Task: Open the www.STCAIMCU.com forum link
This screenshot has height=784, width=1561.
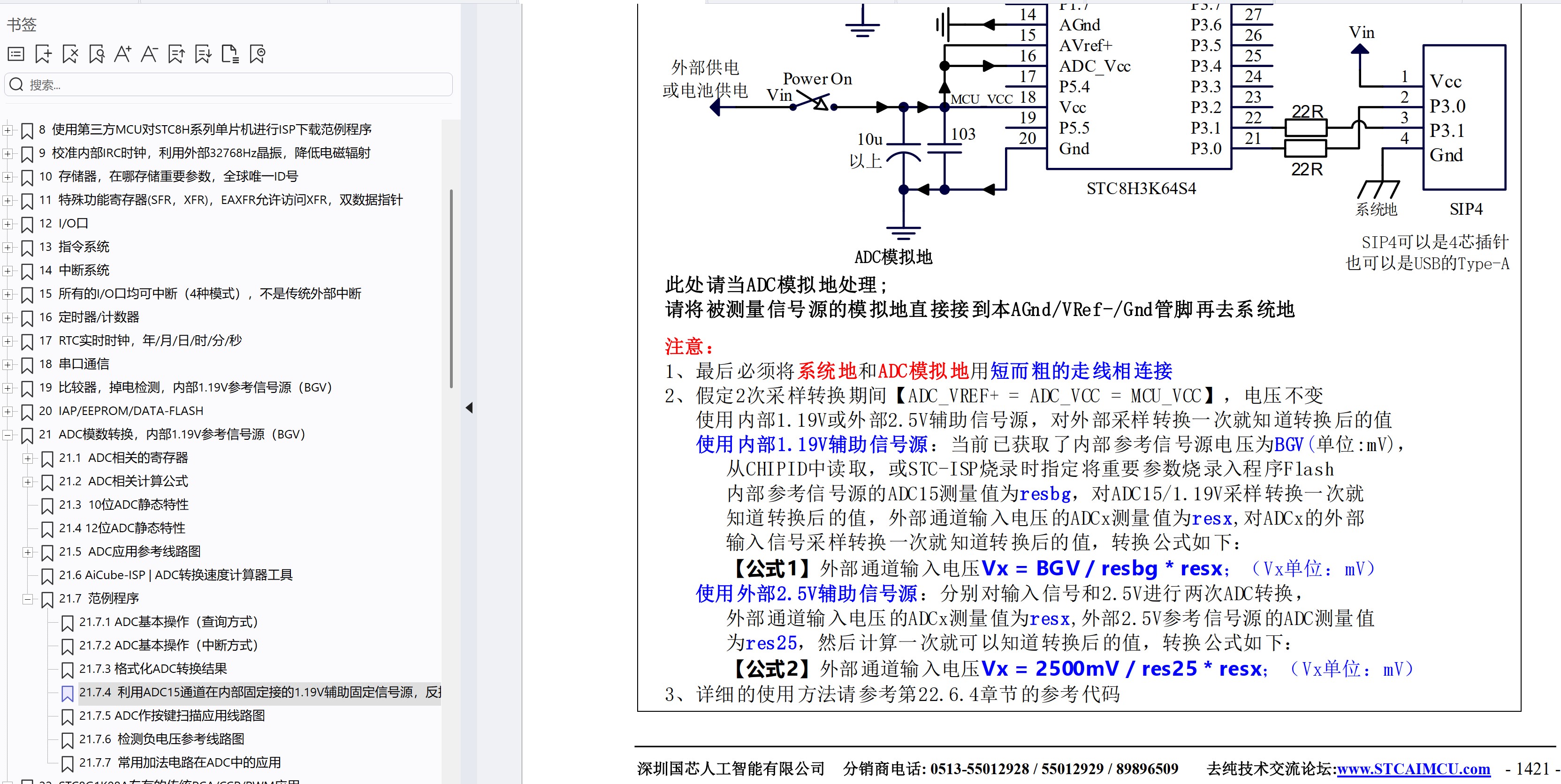Action: click(x=1413, y=769)
